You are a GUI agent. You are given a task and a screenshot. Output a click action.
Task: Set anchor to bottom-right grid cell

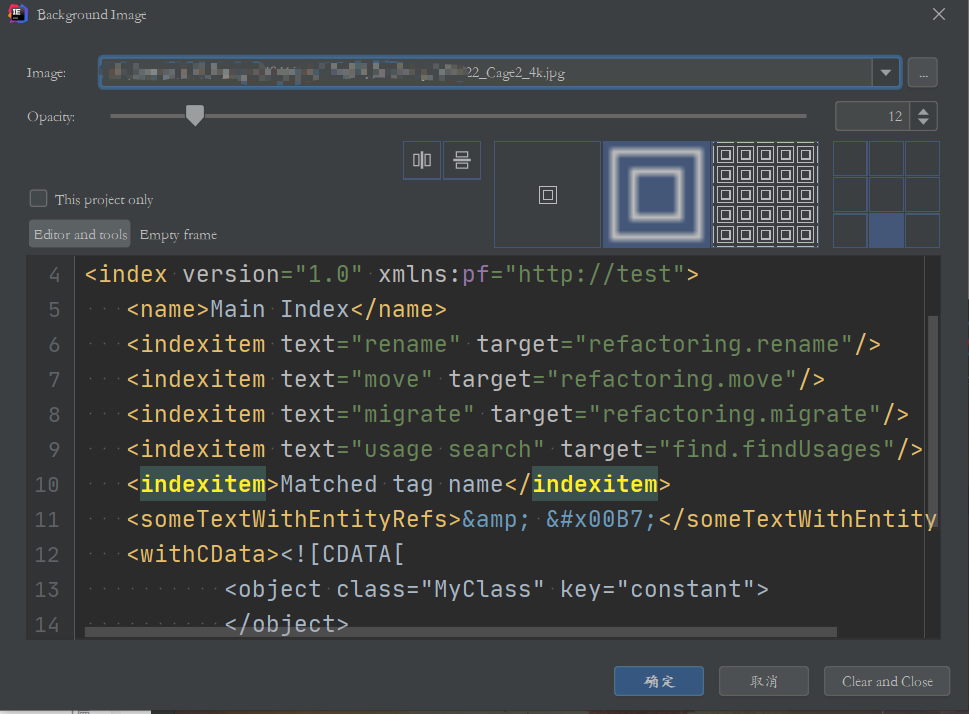point(922,231)
